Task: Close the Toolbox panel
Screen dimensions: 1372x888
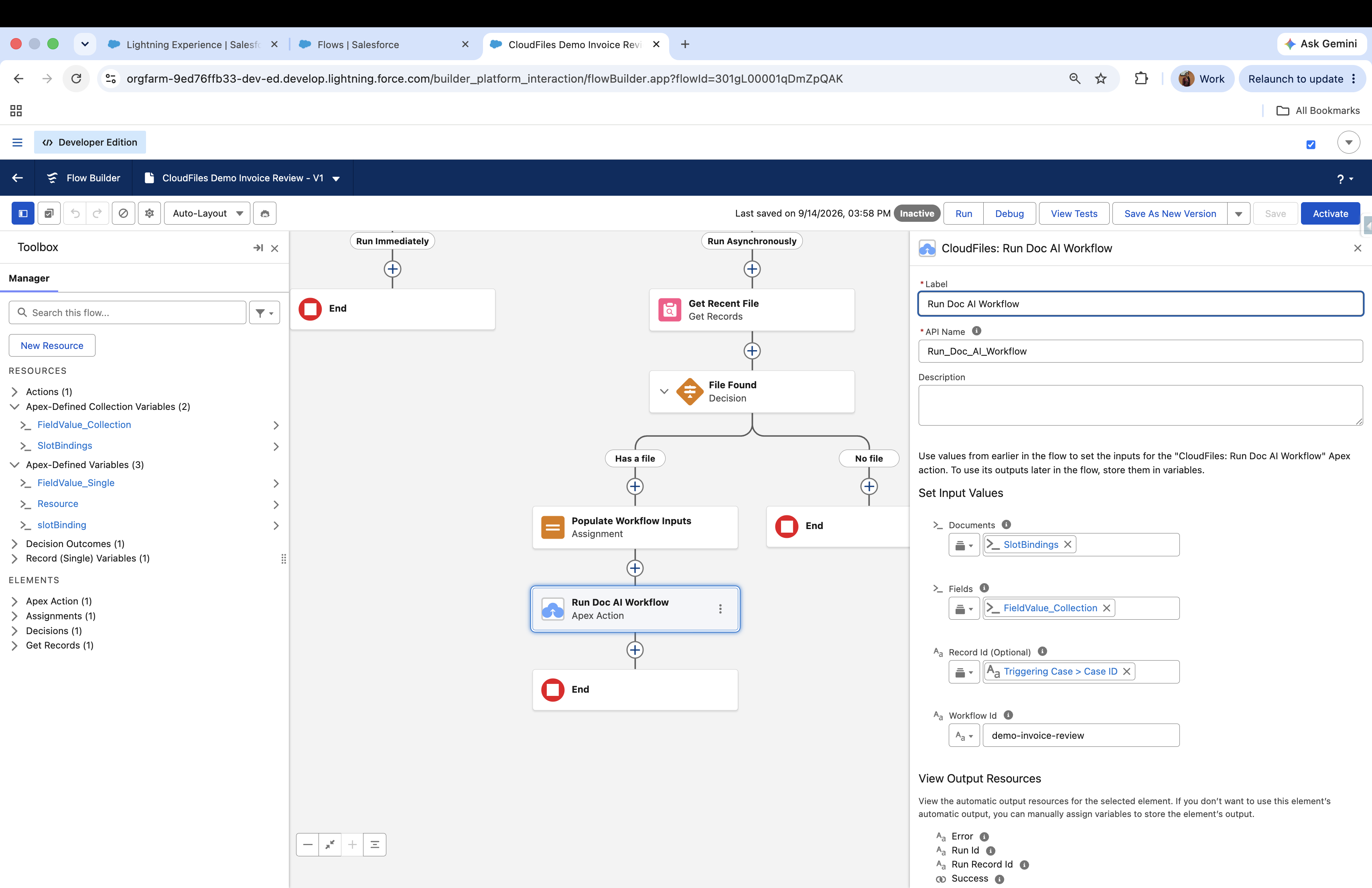Action: pos(275,248)
